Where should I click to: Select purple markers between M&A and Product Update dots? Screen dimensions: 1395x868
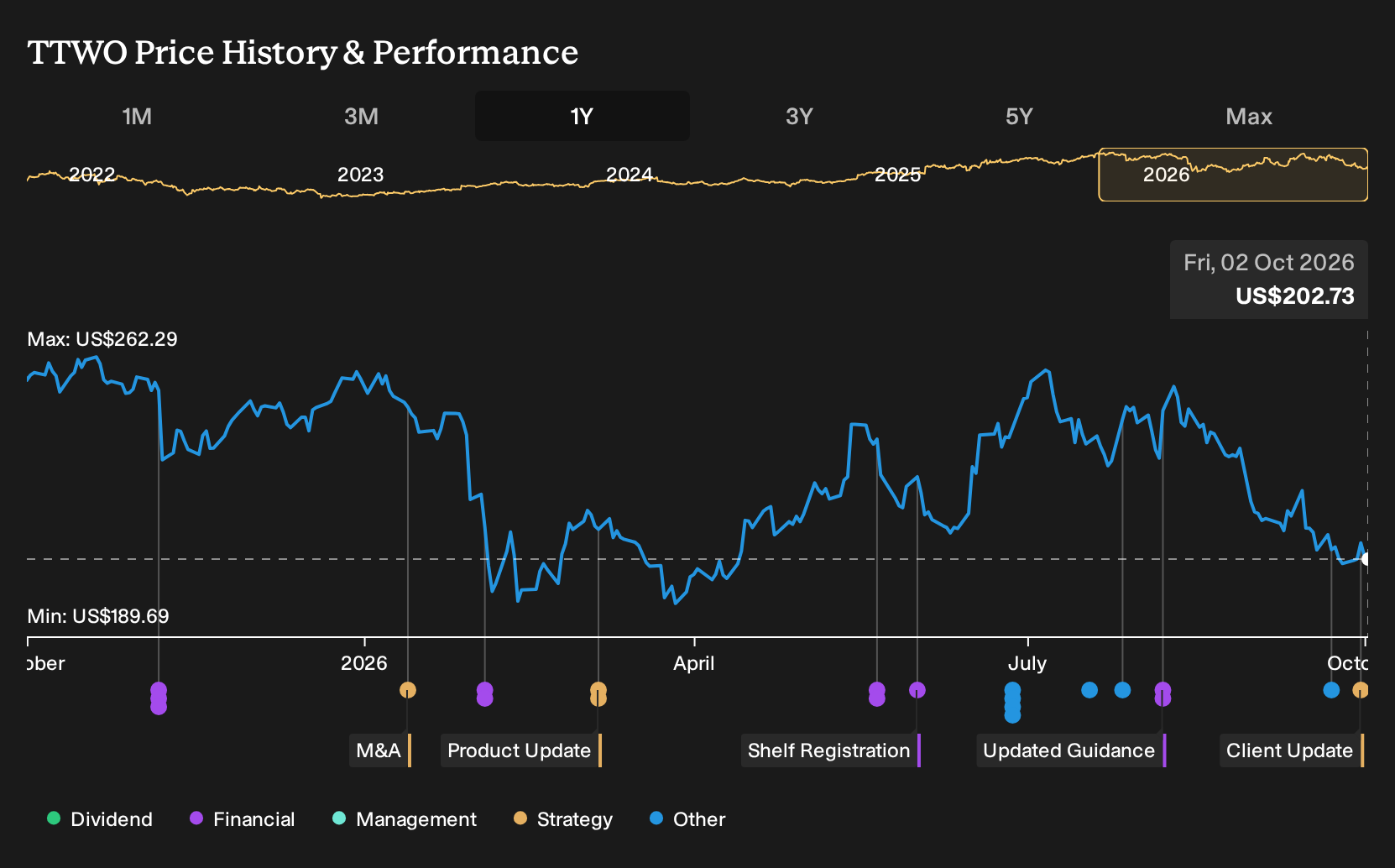pyautogui.click(x=484, y=694)
